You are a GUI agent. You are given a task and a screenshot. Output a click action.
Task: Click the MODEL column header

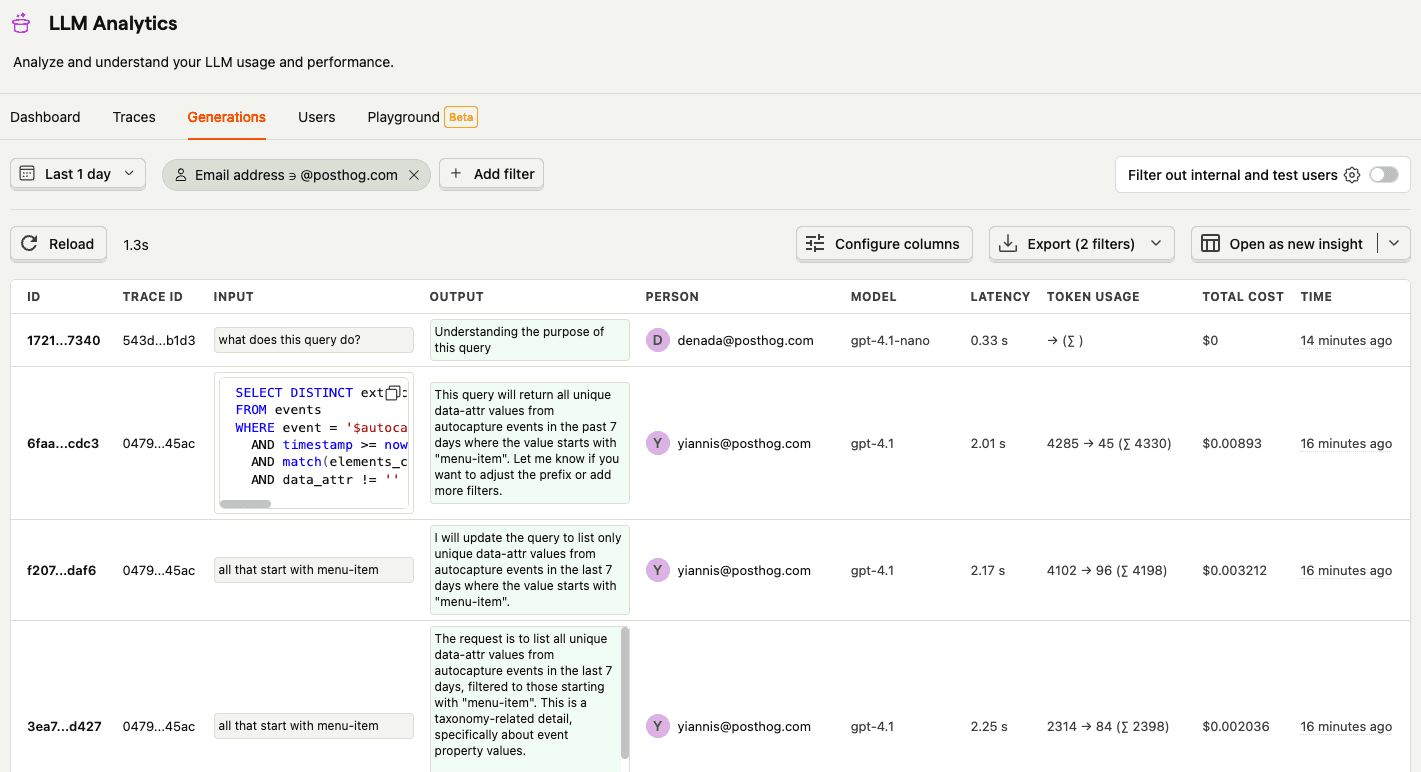874,297
